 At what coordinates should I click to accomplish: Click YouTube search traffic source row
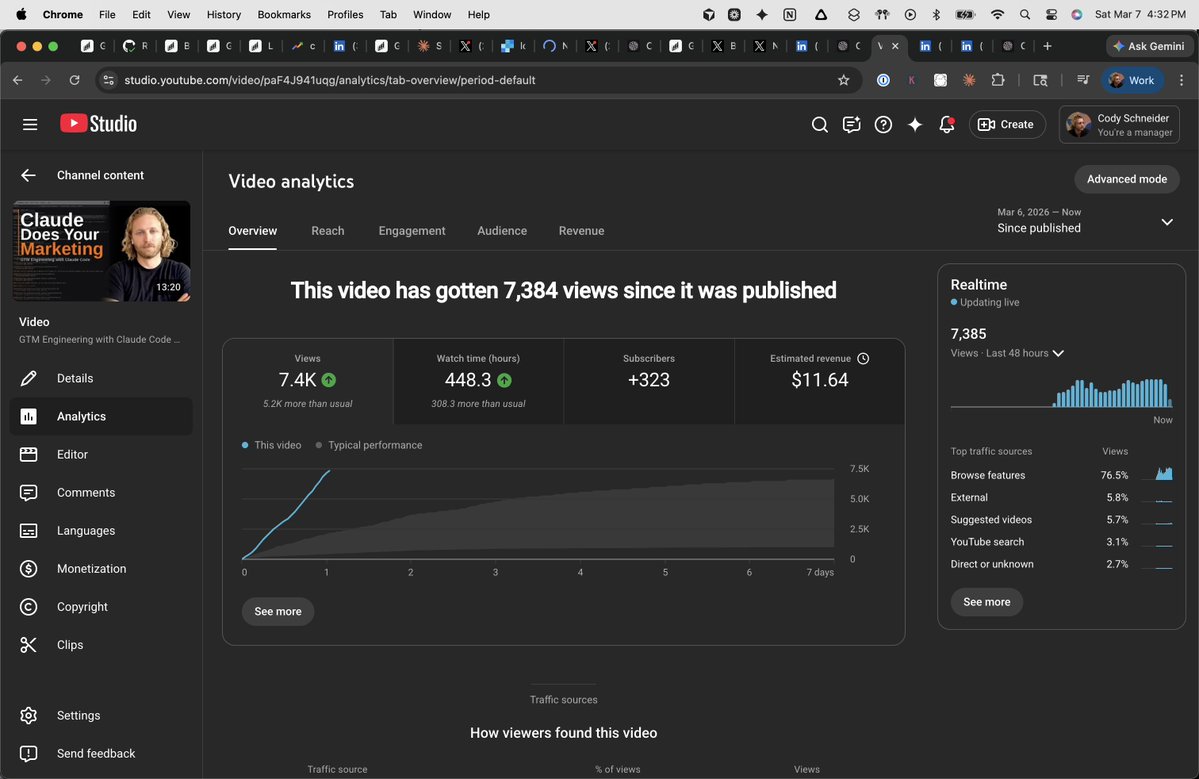(1061, 541)
